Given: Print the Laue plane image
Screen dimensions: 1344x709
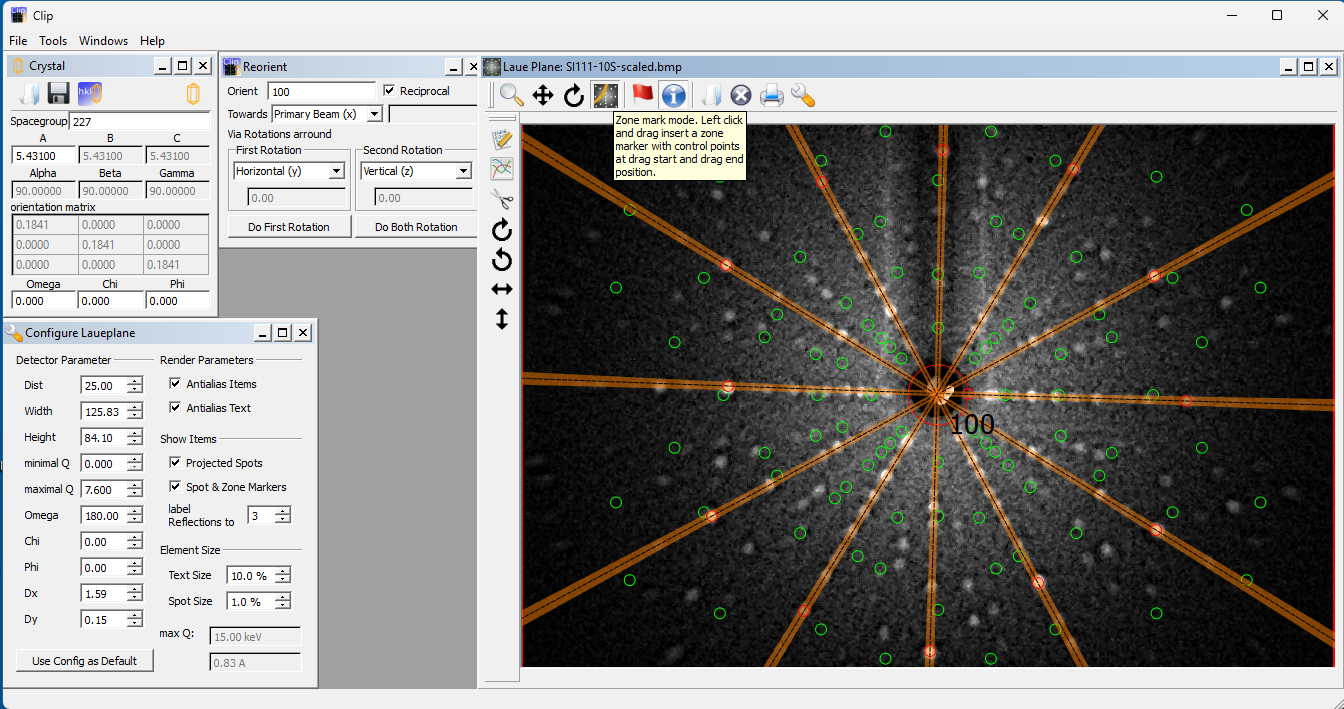Looking at the screenshot, I should [771, 95].
